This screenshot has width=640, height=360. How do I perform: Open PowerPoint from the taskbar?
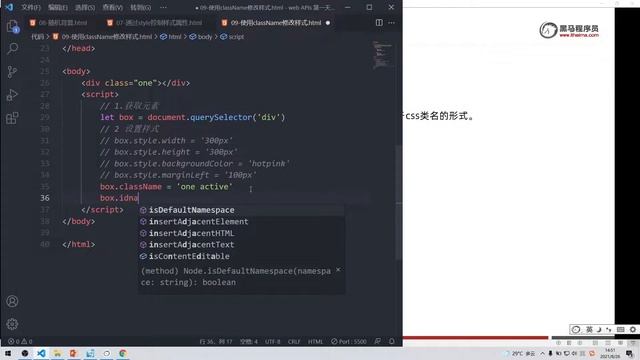coord(73,353)
